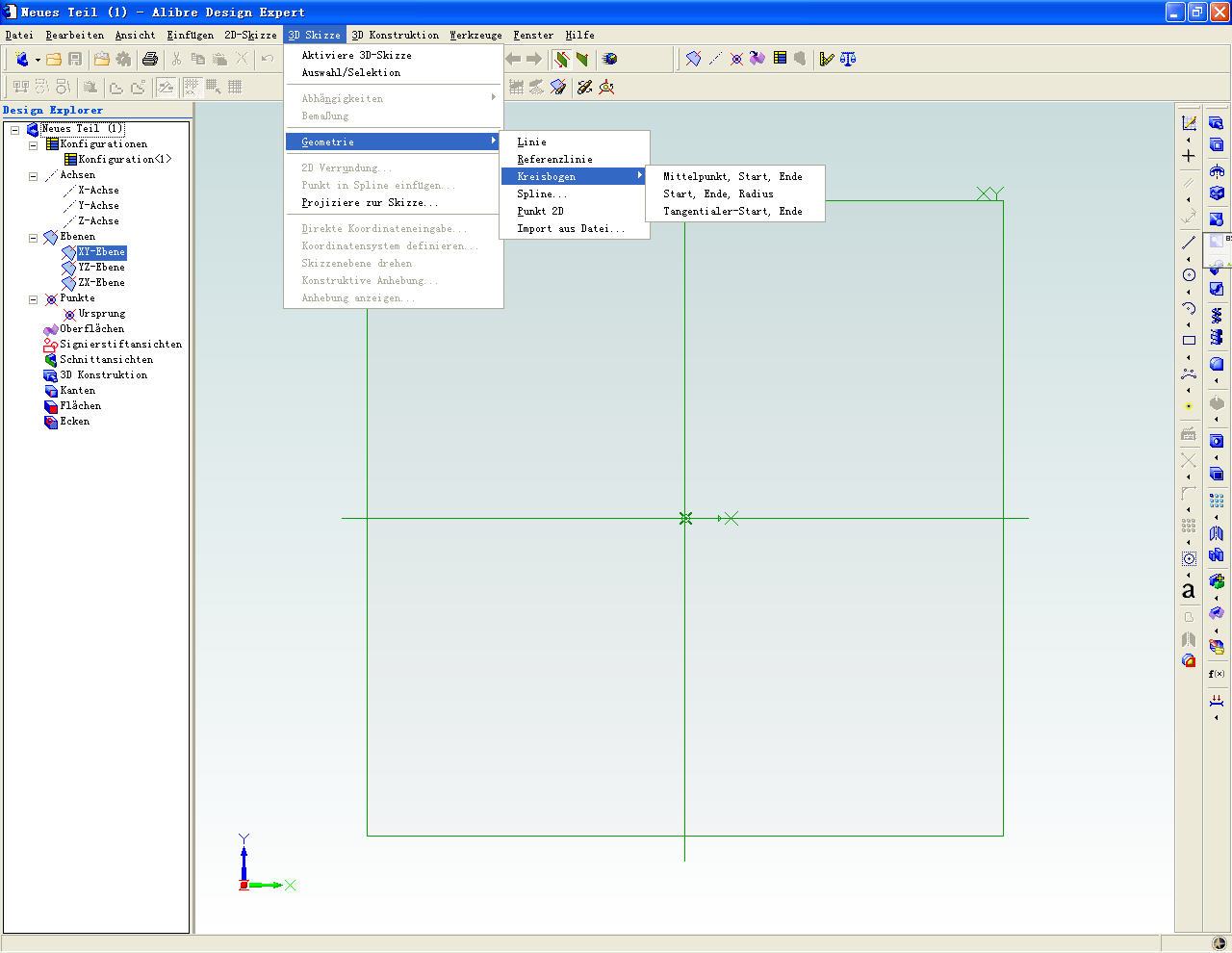Click the rotate view eye icon
The image size is (1232, 953).
click(606, 87)
